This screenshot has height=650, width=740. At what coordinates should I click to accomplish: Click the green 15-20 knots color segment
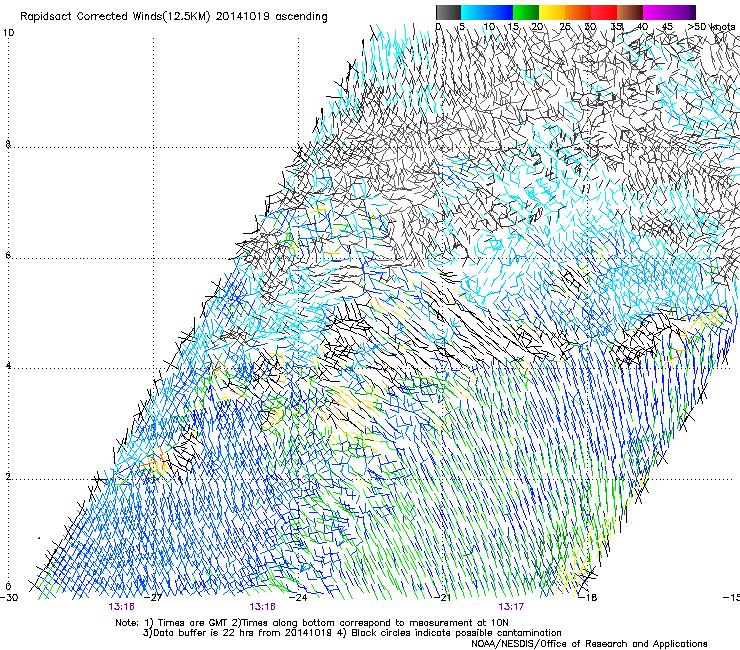tap(525, 12)
